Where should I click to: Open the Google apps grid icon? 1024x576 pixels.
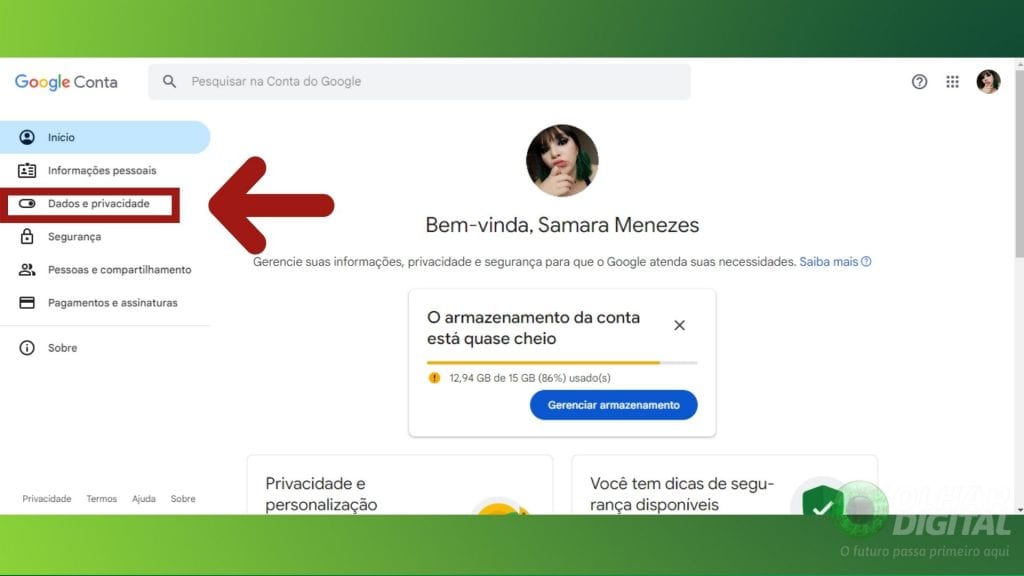click(952, 82)
